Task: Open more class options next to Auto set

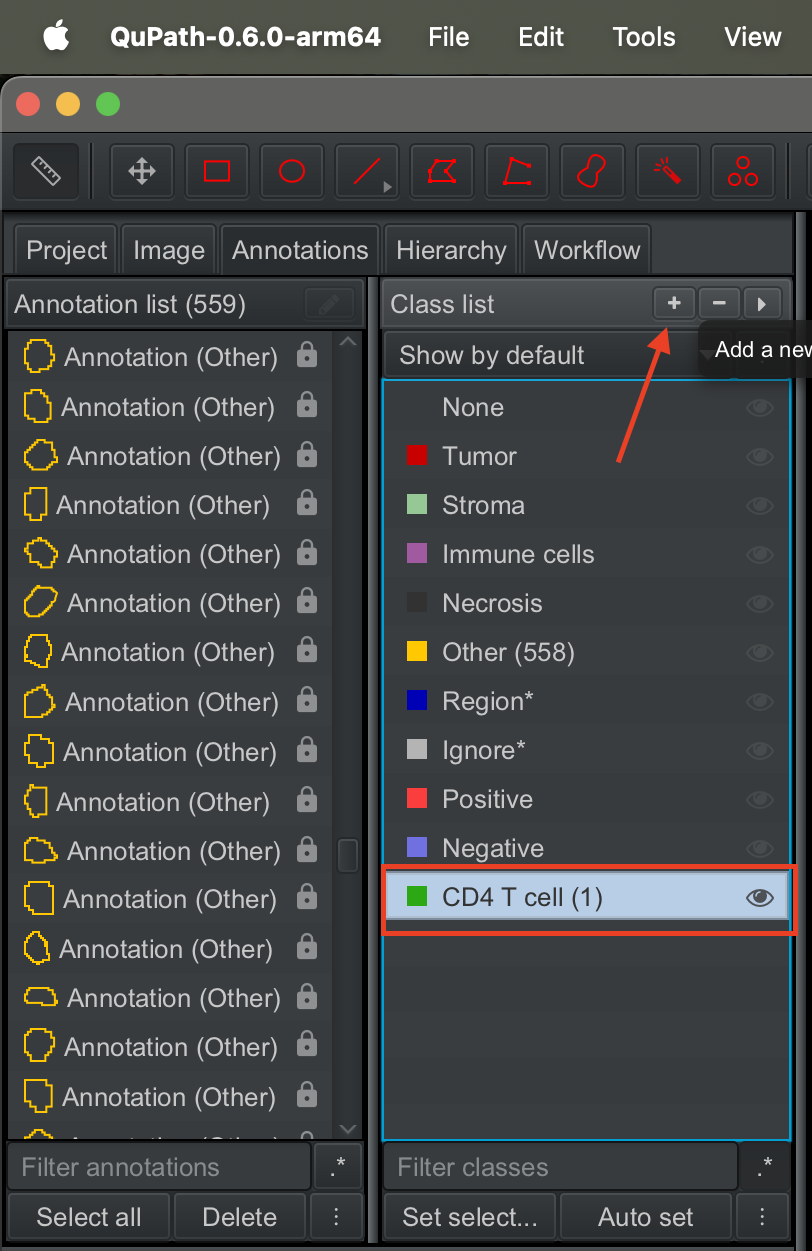Action: tap(762, 1217)
